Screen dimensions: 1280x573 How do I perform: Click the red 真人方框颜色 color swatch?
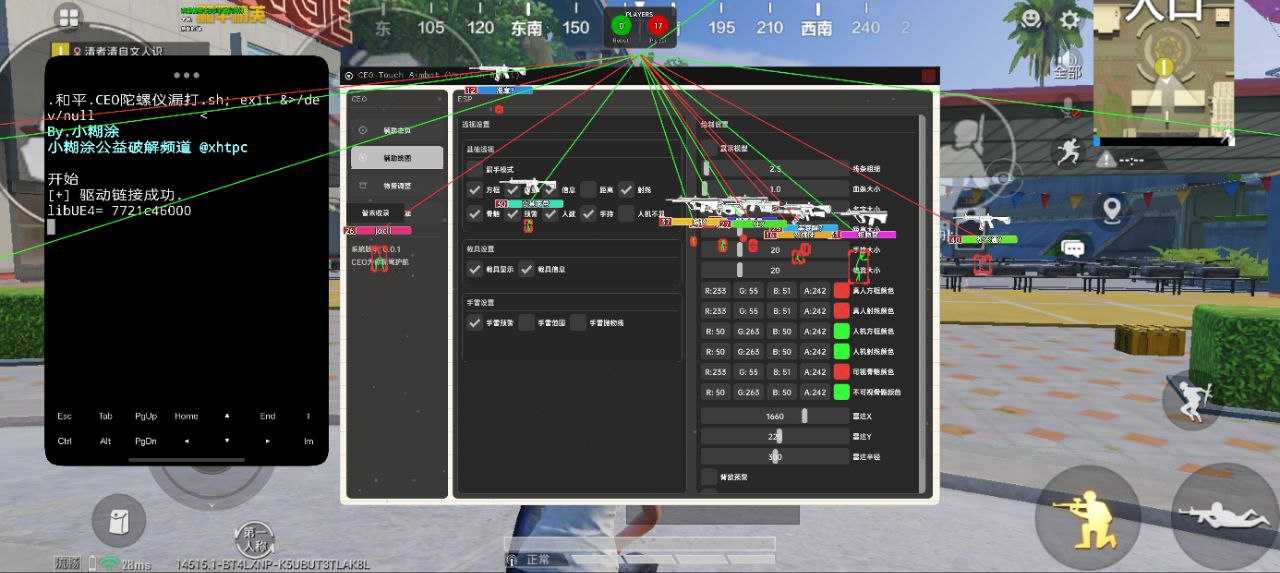(x=842, y=291)
